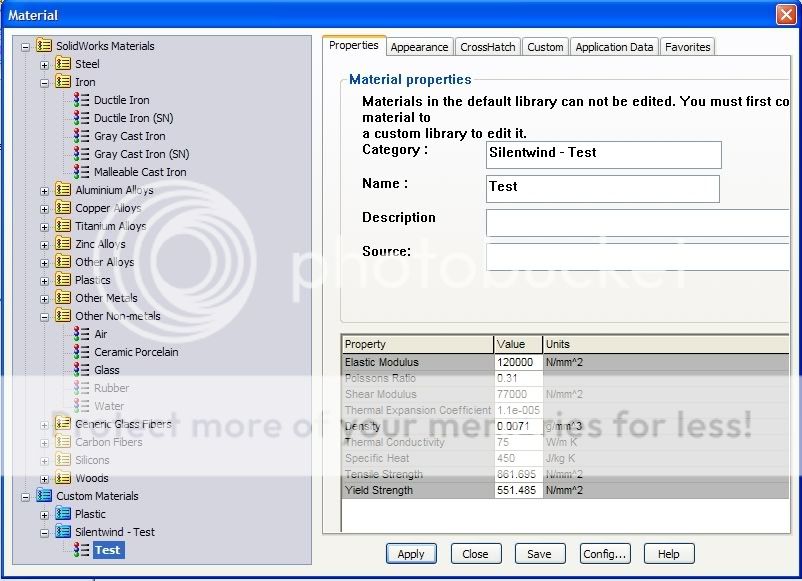Click the custom Plastic category icon
The width and height of the screenshot is (802, 581).
63,513
